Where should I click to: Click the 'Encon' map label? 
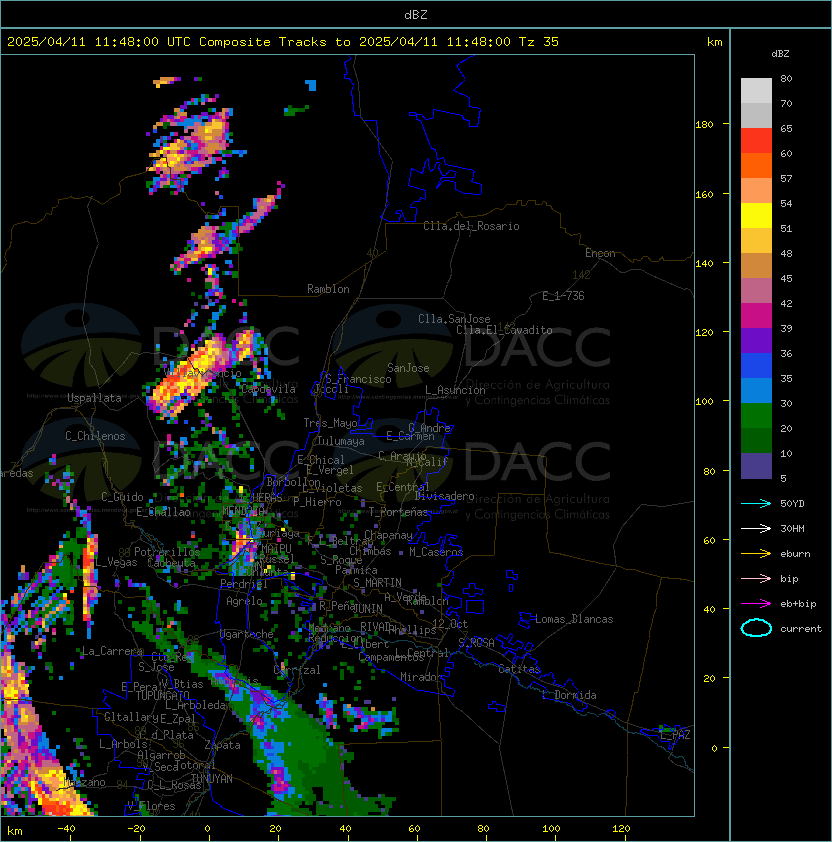[x=600, y=253]
